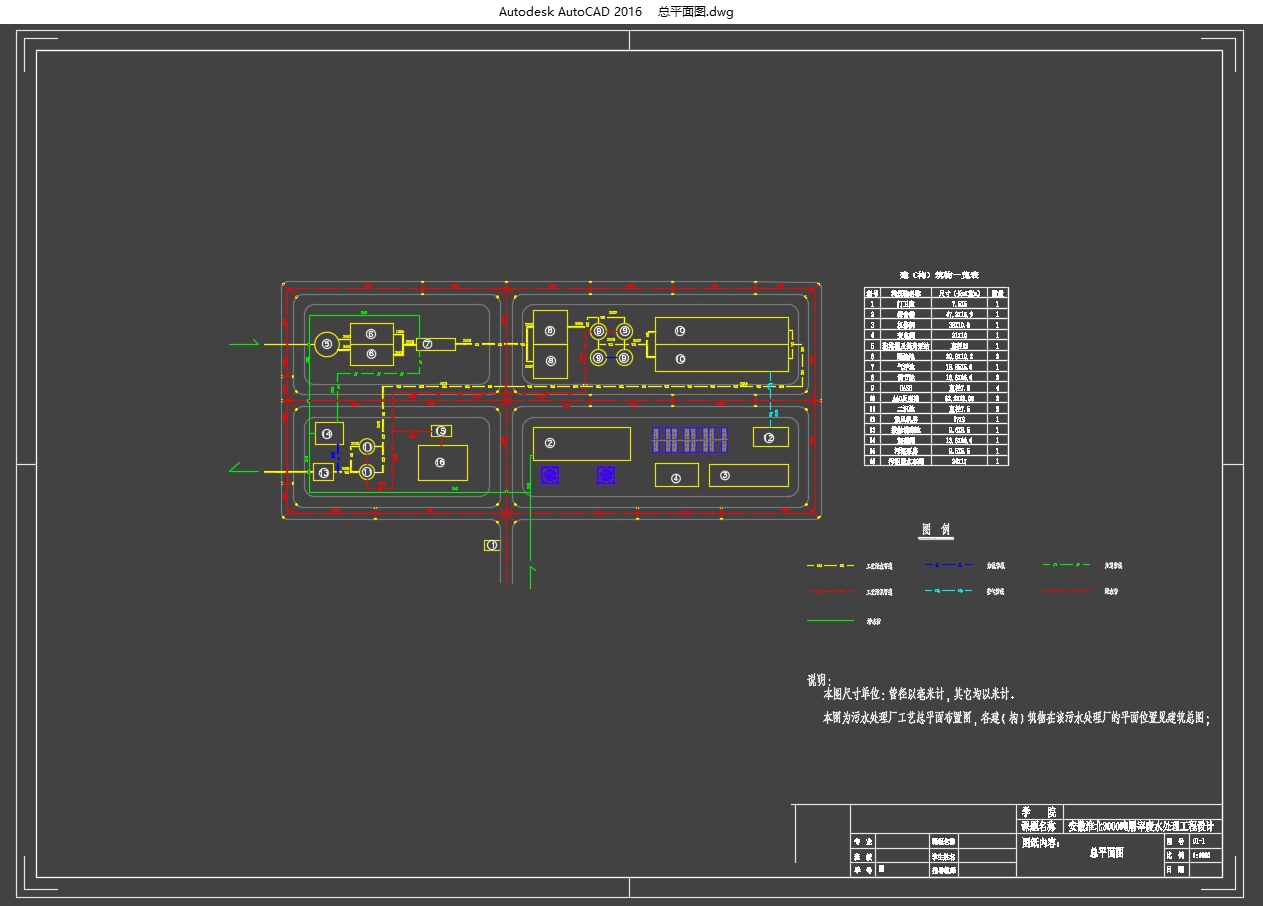Select the 总平面图 title block cell
The image size is (1263, 906).
[x=1106, y=853]
